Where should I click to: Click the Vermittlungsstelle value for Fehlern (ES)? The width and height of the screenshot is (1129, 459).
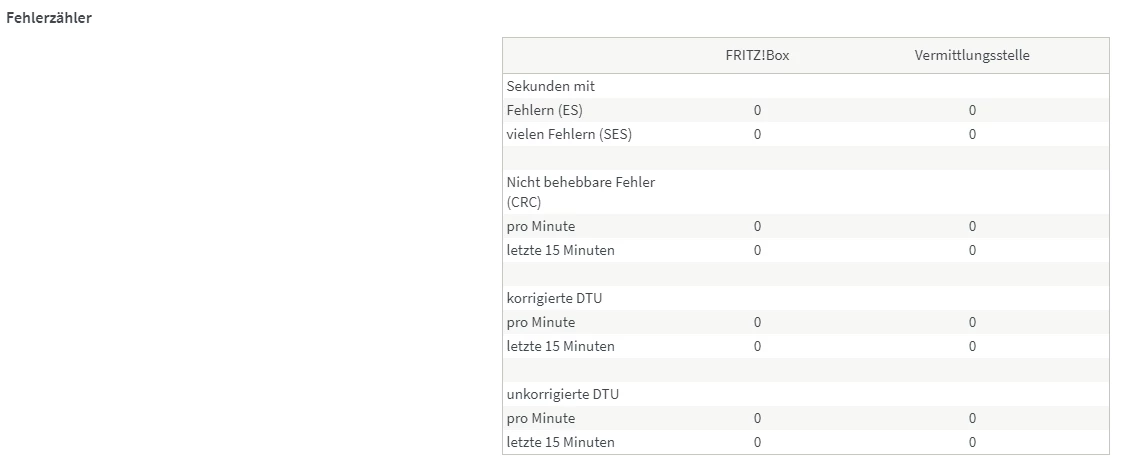tap(971, 110)
